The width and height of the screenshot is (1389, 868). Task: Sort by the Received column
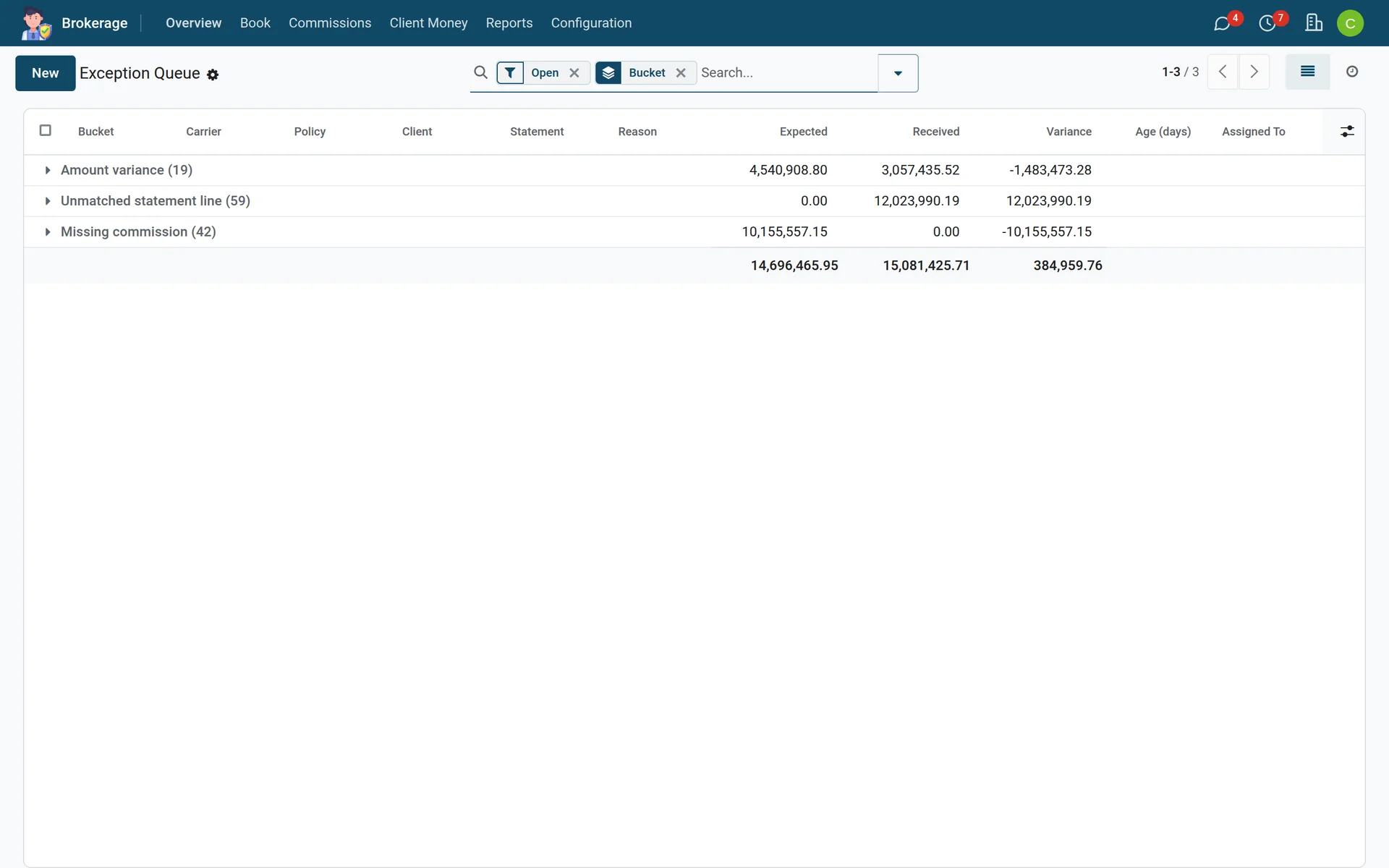935,132
